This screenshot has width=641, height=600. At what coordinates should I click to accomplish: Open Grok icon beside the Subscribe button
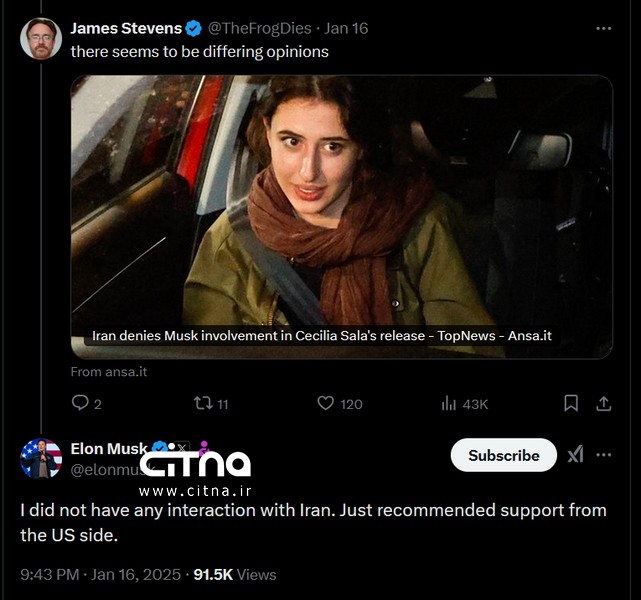pos(575,455)
